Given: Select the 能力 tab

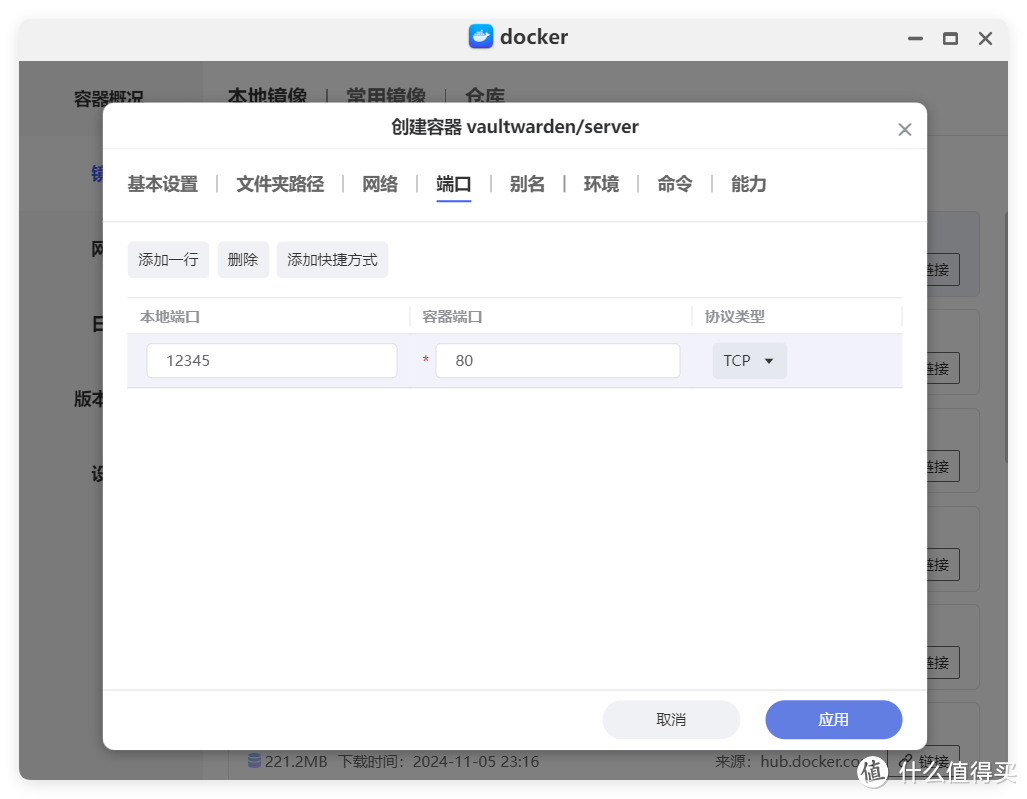Looking at the screenshot, I should (x=749, y=184).
